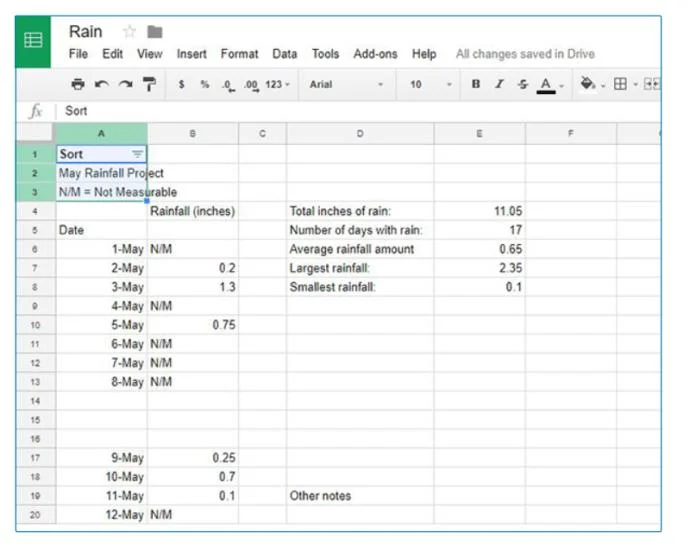Toggle strikethrough formatting
The image size is (690, 545).
(x=522, y=84)
